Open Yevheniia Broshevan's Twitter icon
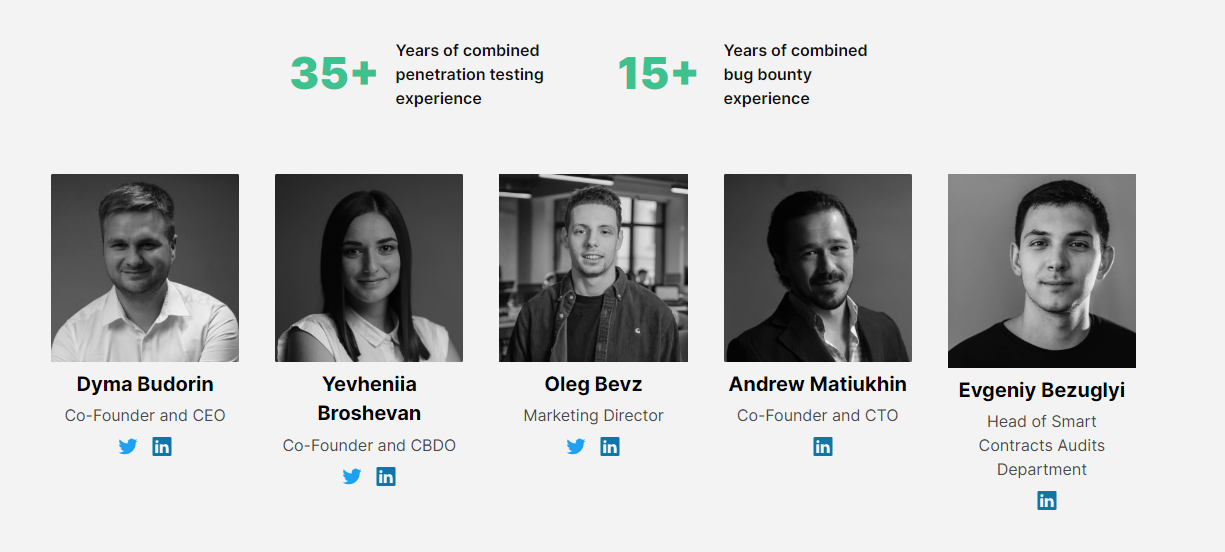 click(352, 477)
